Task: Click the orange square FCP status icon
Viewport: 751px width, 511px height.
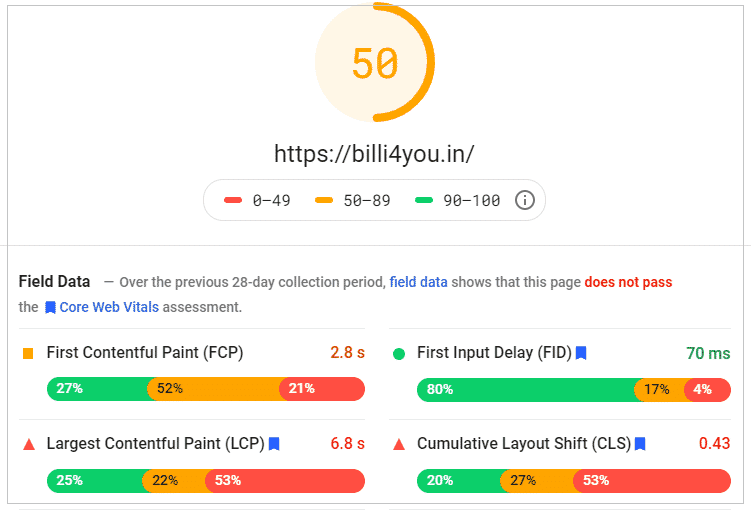Action: (x=28, y=354)
